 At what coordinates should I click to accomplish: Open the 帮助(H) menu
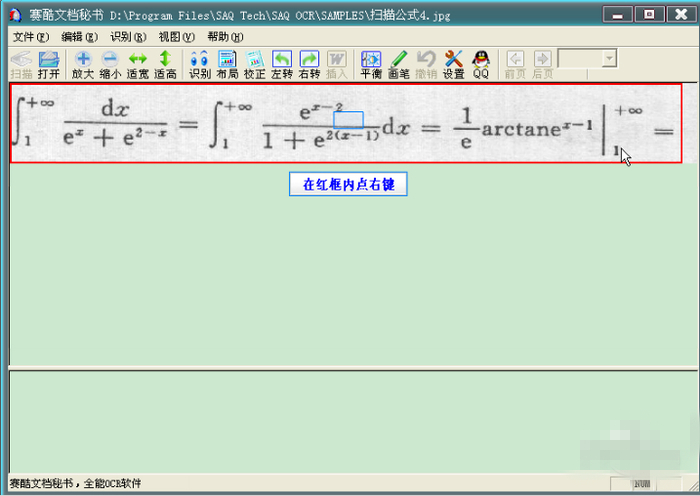click(225, 37)
